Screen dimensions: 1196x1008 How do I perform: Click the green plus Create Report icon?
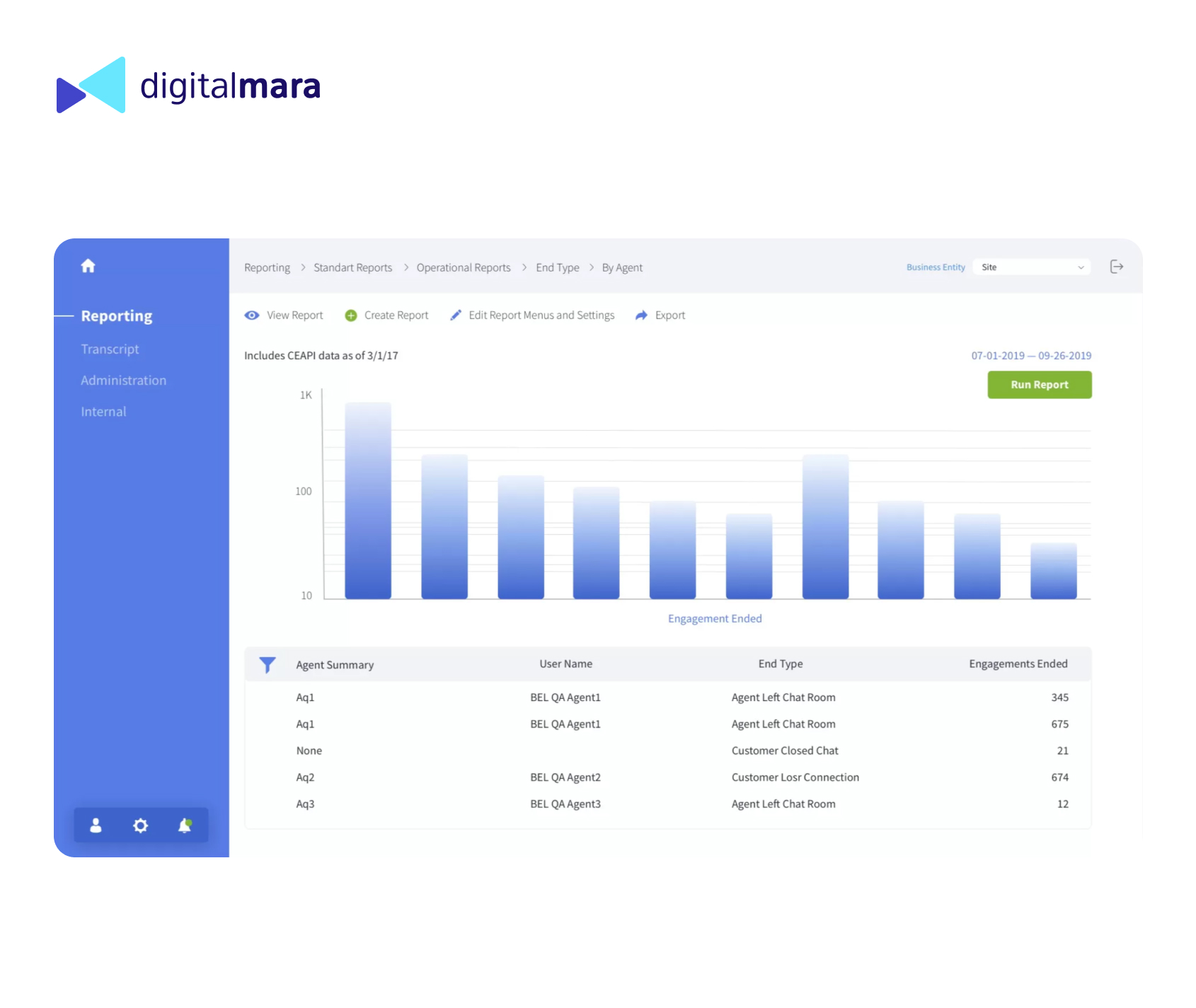(351, 315)
